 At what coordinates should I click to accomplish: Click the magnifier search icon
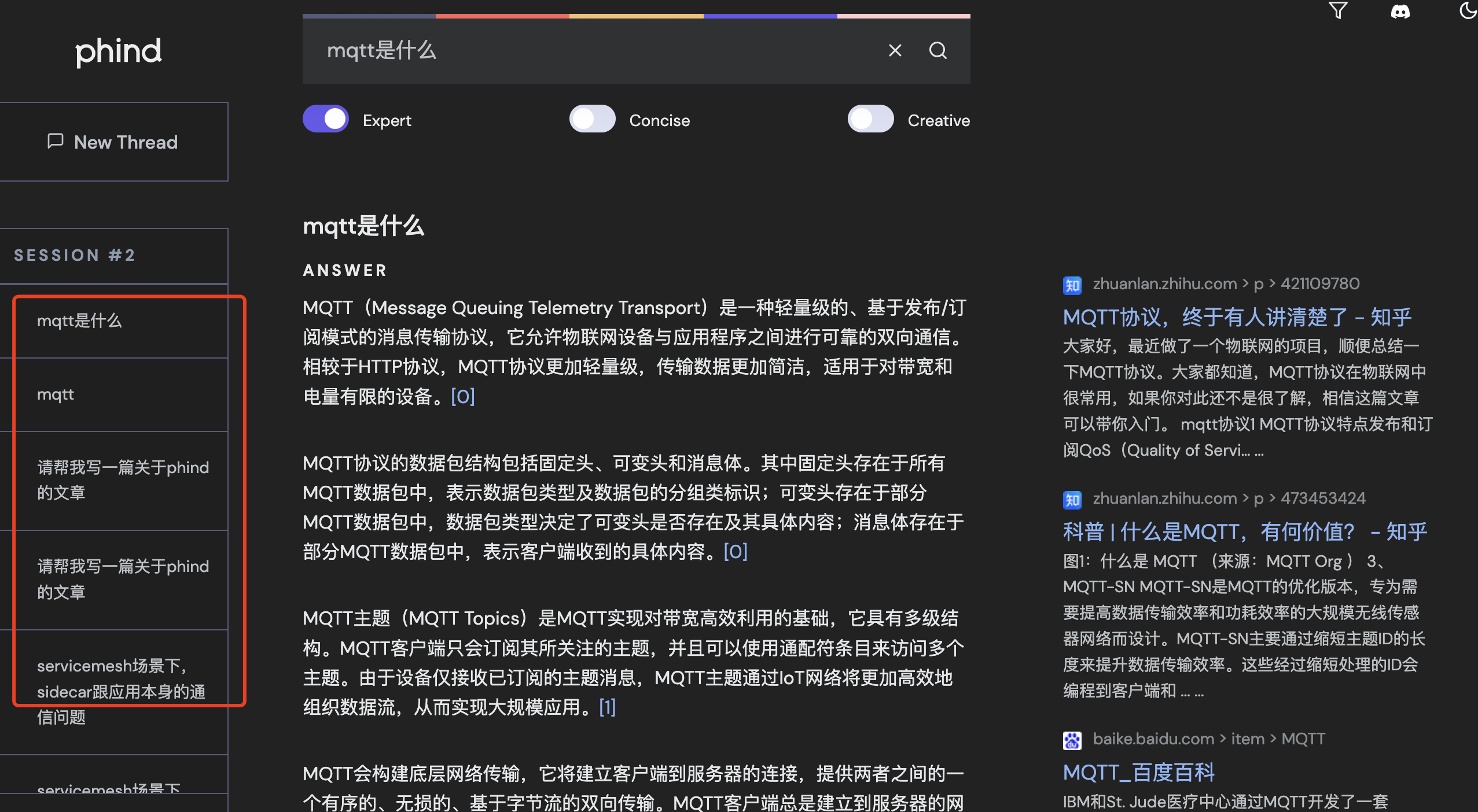point(938,51)
